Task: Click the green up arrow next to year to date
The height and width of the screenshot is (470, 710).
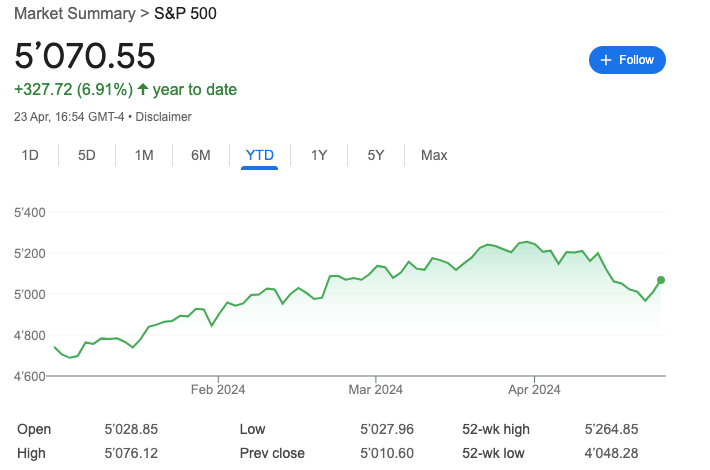Action: [x=143, y=89]
